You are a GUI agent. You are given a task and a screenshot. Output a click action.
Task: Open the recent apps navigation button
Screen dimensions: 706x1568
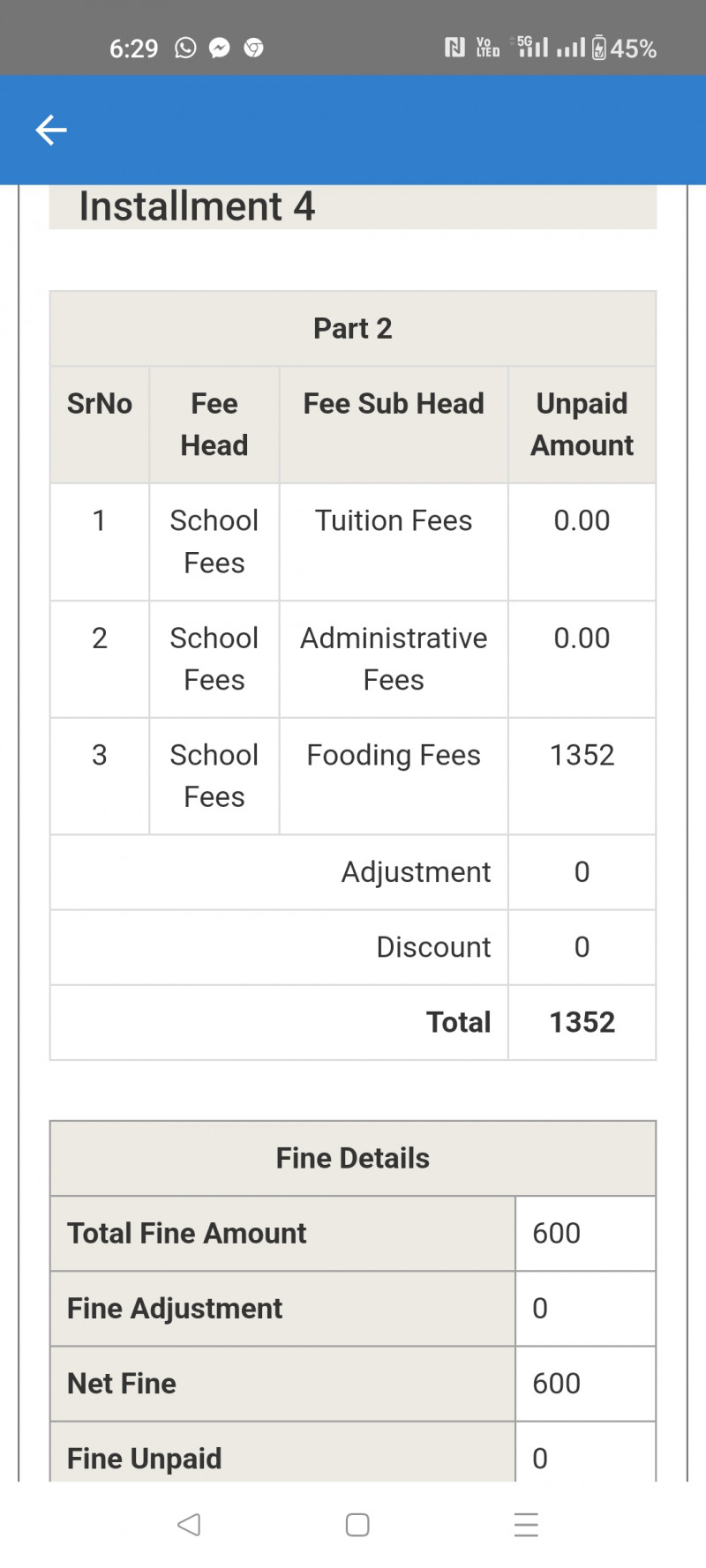click(526, 1524)
